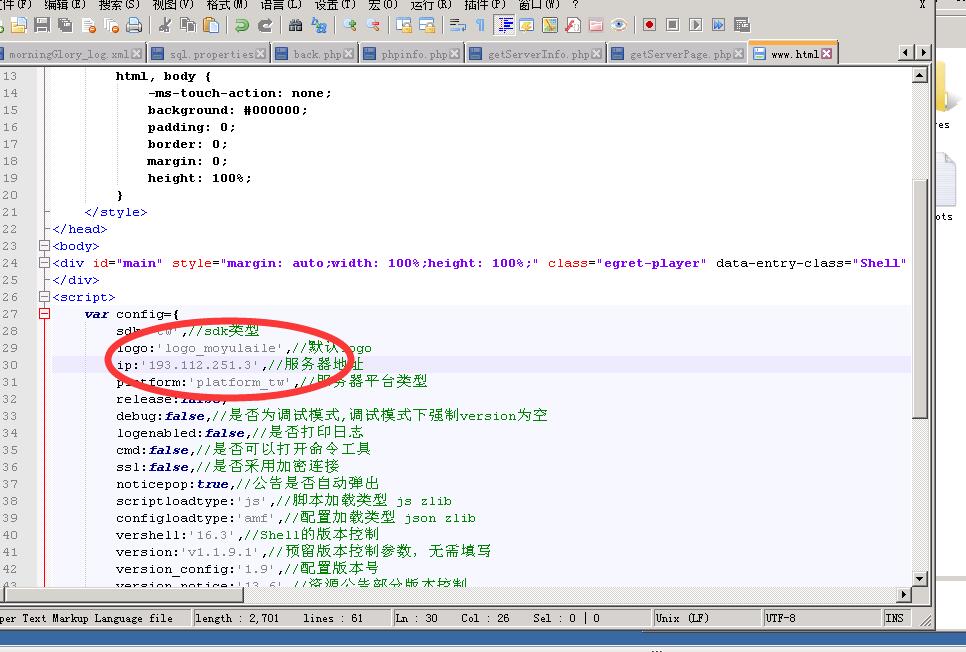Click the Save All toolbar icon
Viewport: 966px width, 652px height.
[65, 25]
